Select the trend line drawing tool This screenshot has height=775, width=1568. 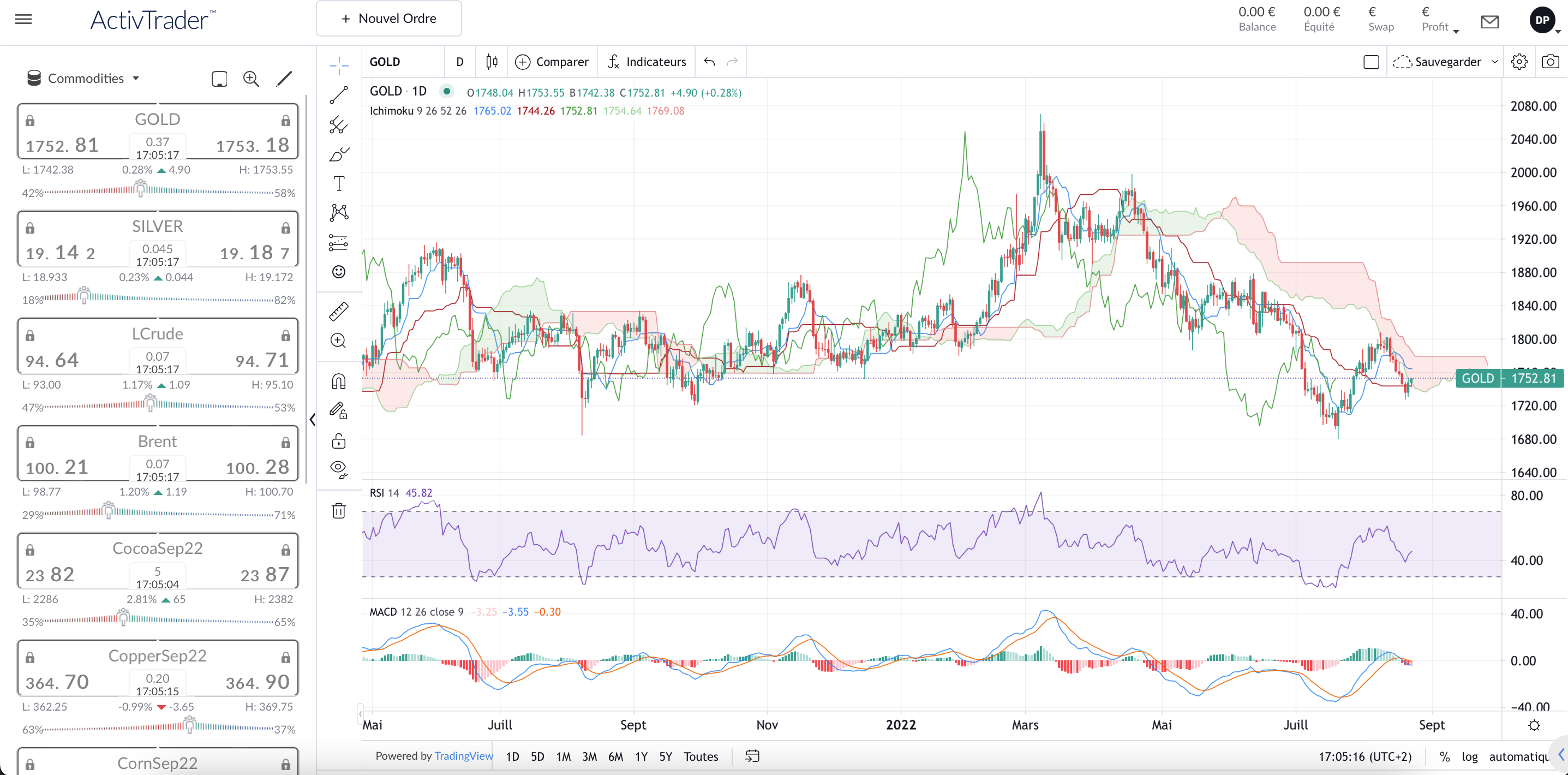pos(339,95)
